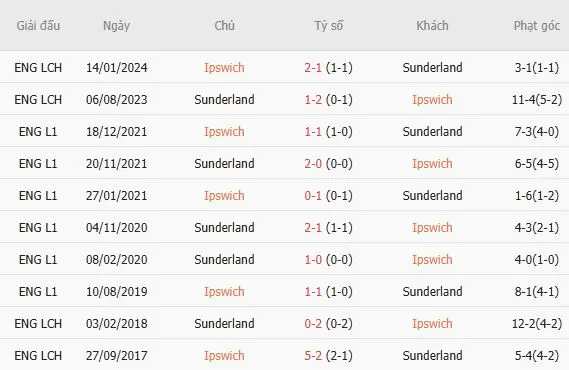Click the 2-1 score of the 14/01/2024 match

point(313,67)
